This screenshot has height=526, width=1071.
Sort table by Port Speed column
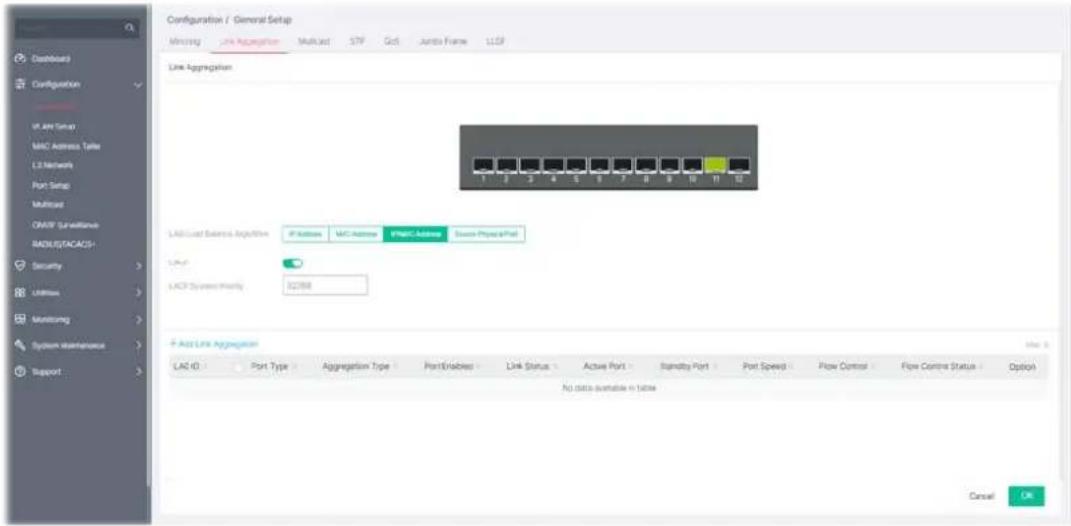click(768, 367)
